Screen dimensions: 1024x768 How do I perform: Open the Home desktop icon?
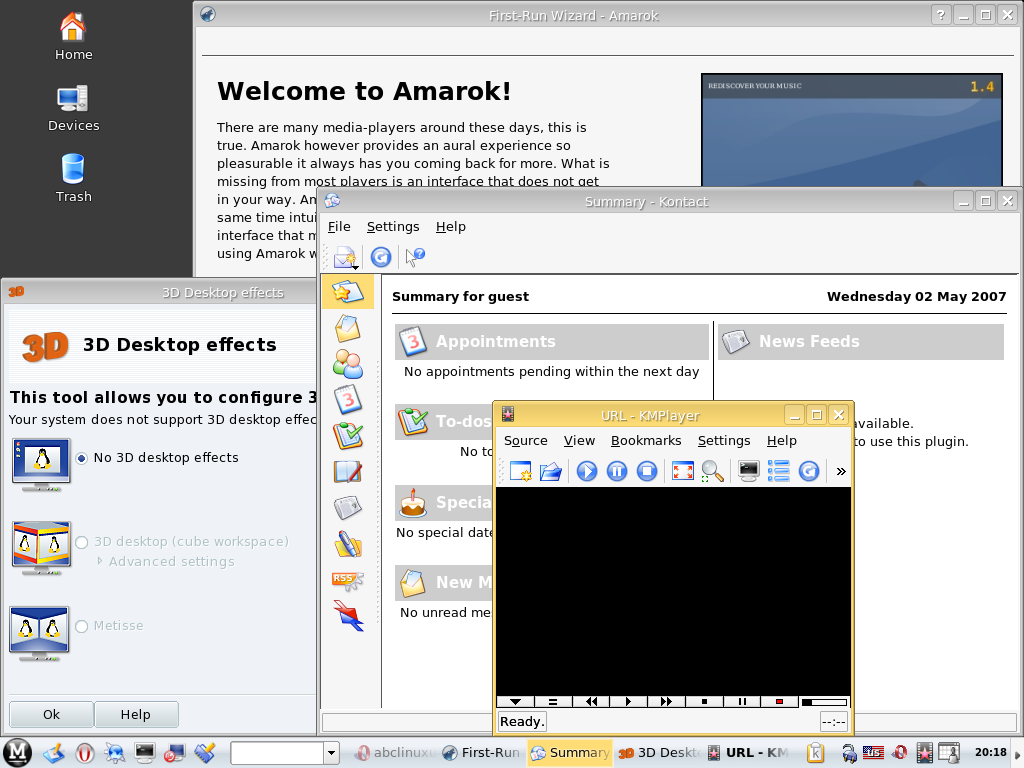72,36
